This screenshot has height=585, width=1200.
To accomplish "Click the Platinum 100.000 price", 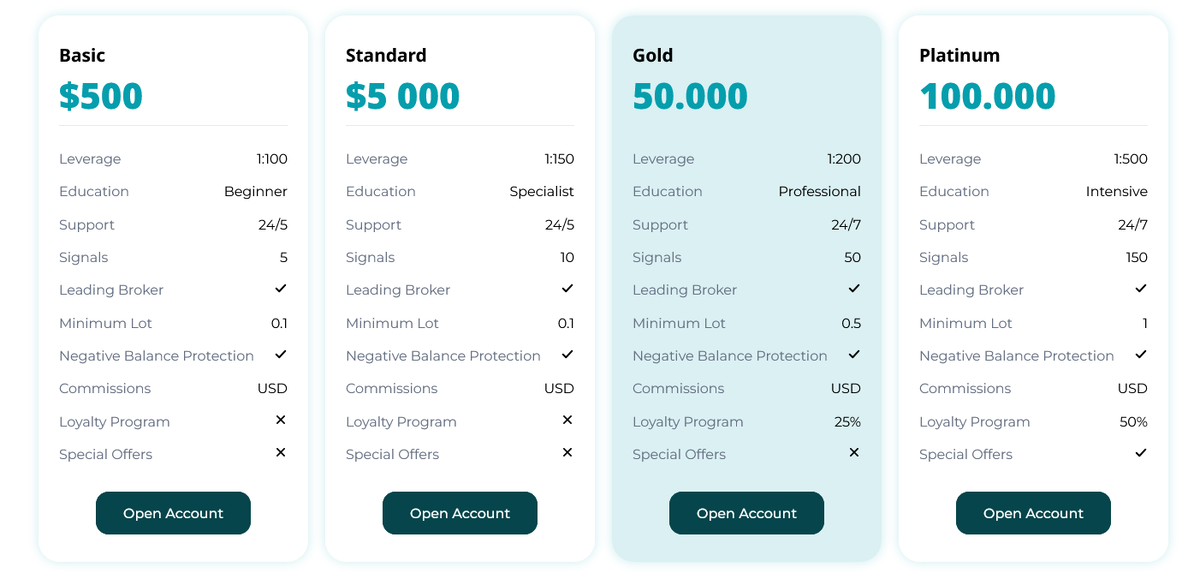I will click(987, 96).
